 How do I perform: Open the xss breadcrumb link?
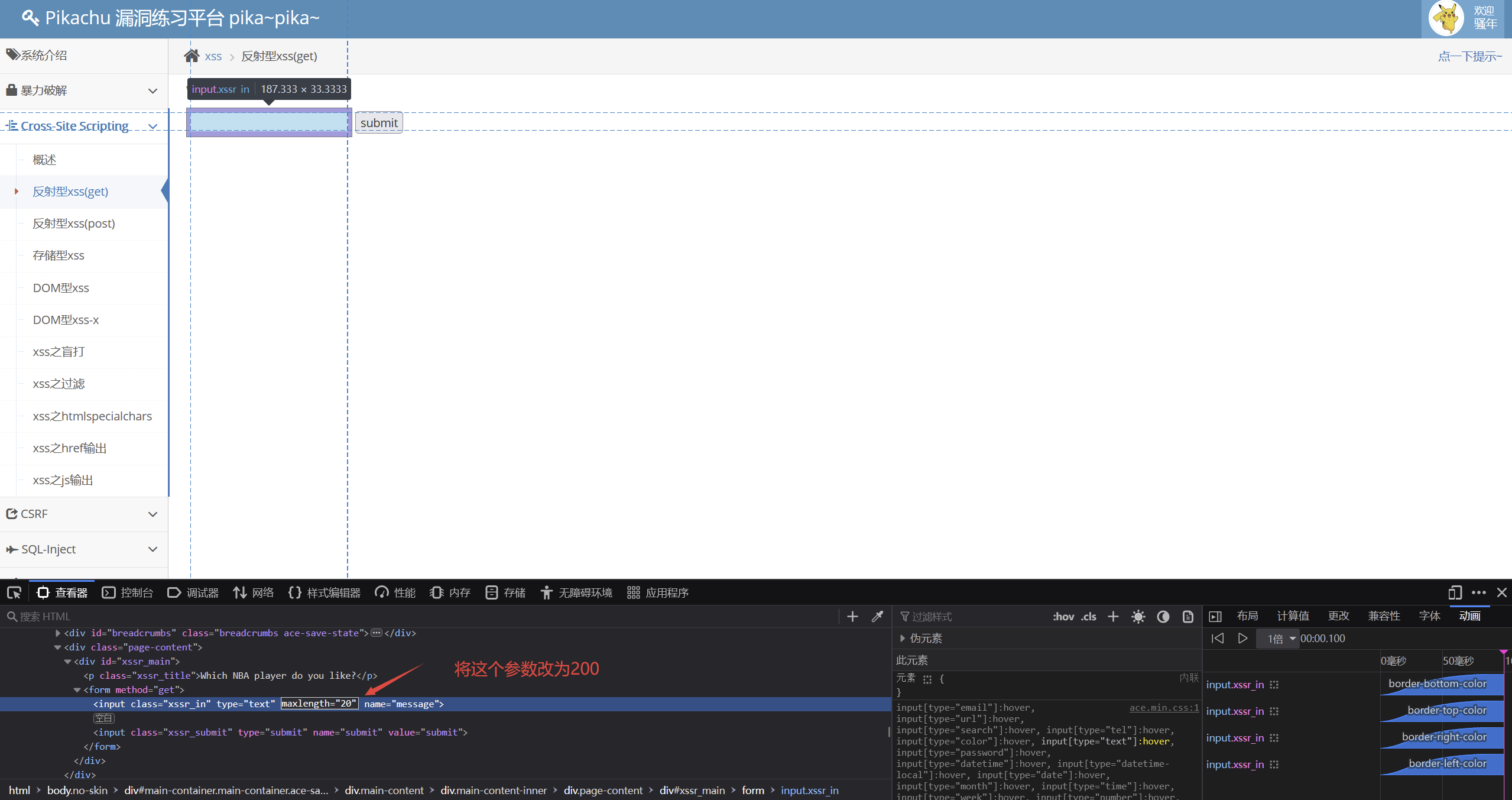[213, 57]
